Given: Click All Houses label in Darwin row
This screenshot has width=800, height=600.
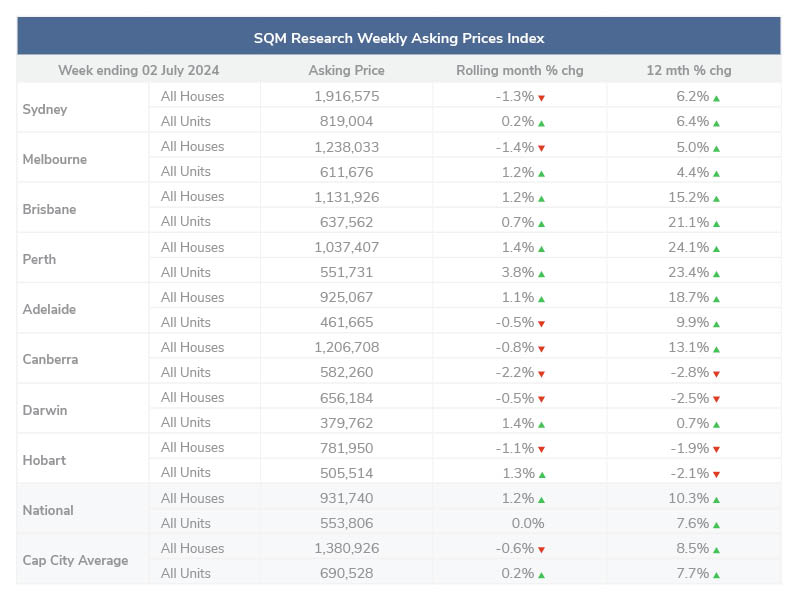Looking at the screenshot, I should click(192, 397).
